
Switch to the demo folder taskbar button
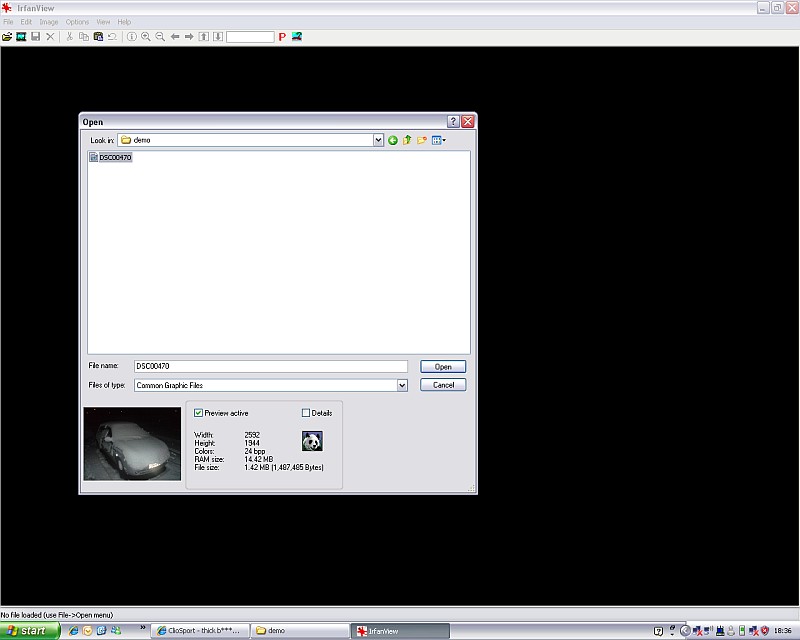click(x=295, y=631)
